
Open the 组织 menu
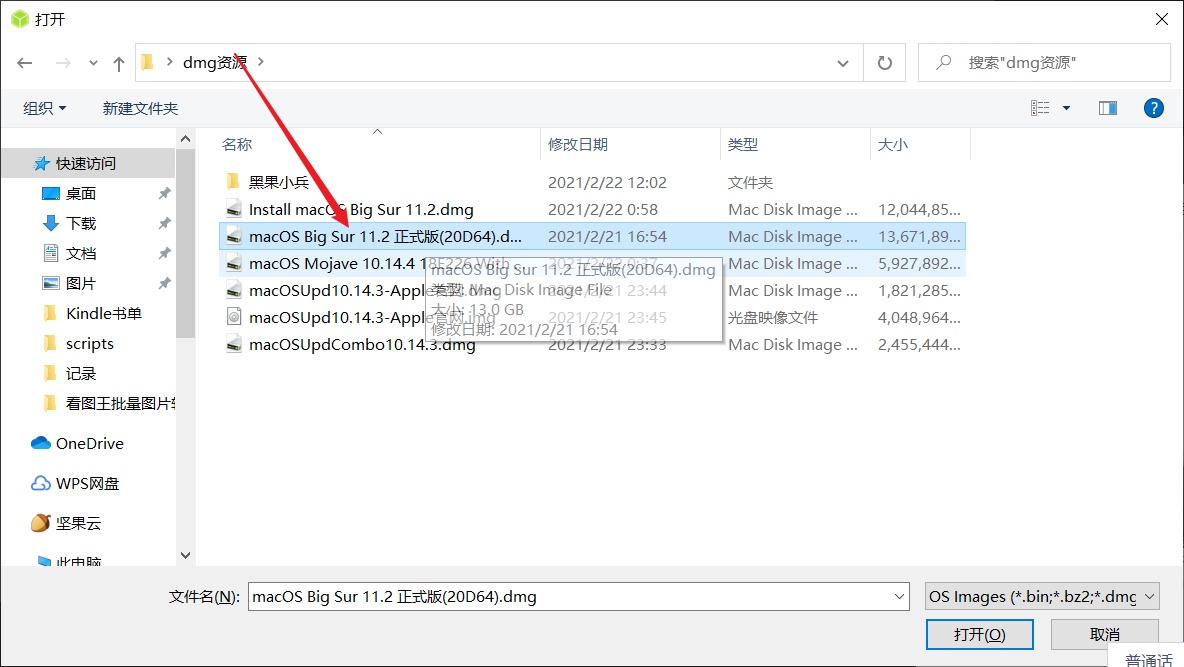45,108
